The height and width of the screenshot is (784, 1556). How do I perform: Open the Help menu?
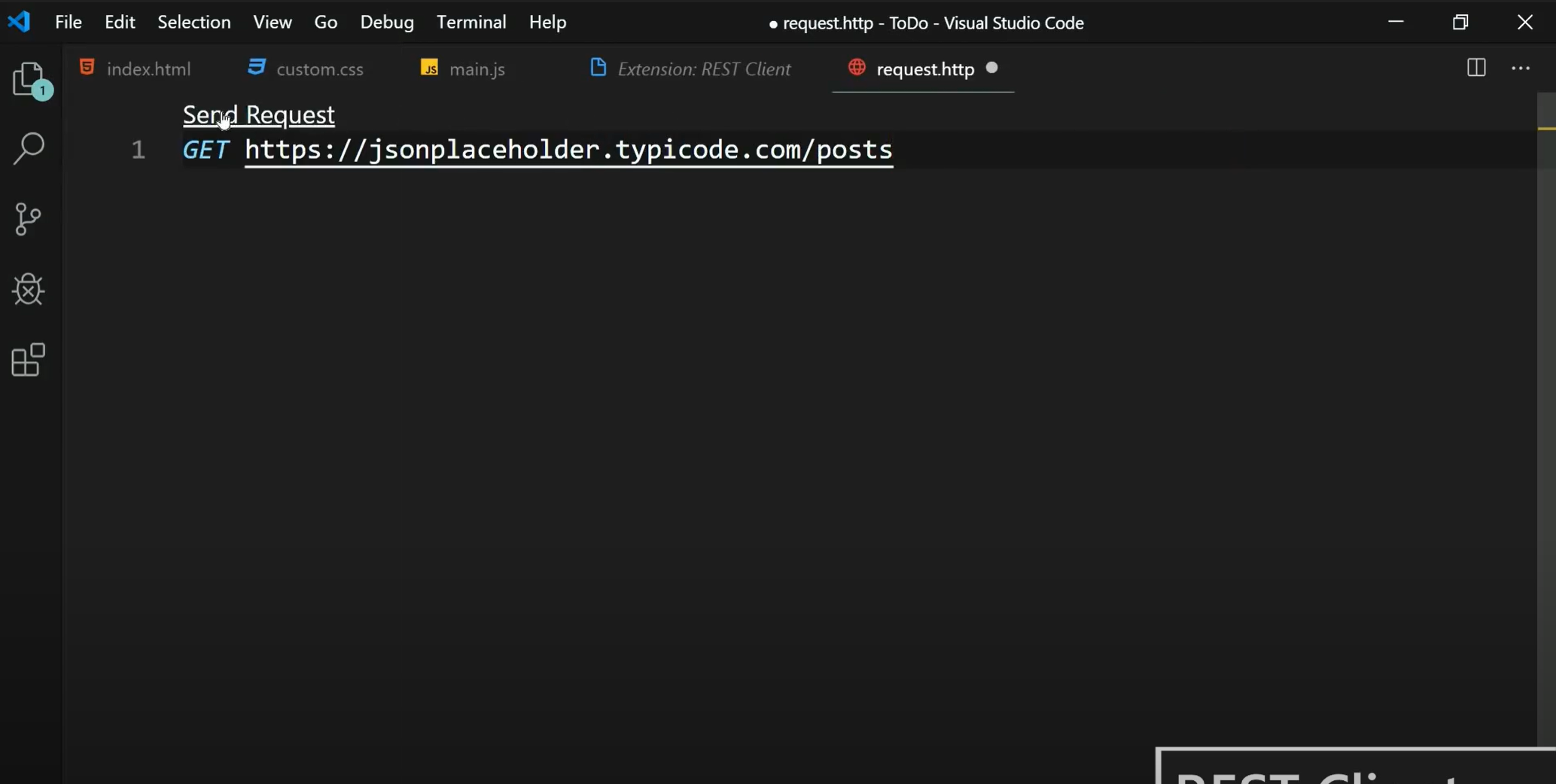[547, 22]
